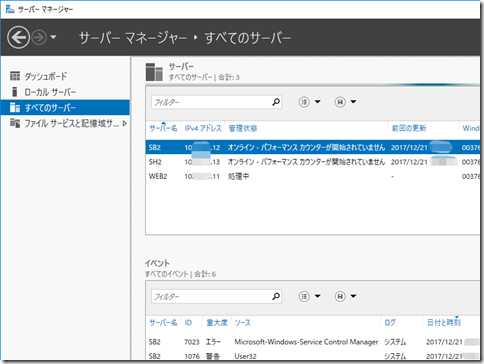Viewport: 484px width, 364px height.
Task: Sort servers by 前回の更新 column
Action: click(409, 128)
